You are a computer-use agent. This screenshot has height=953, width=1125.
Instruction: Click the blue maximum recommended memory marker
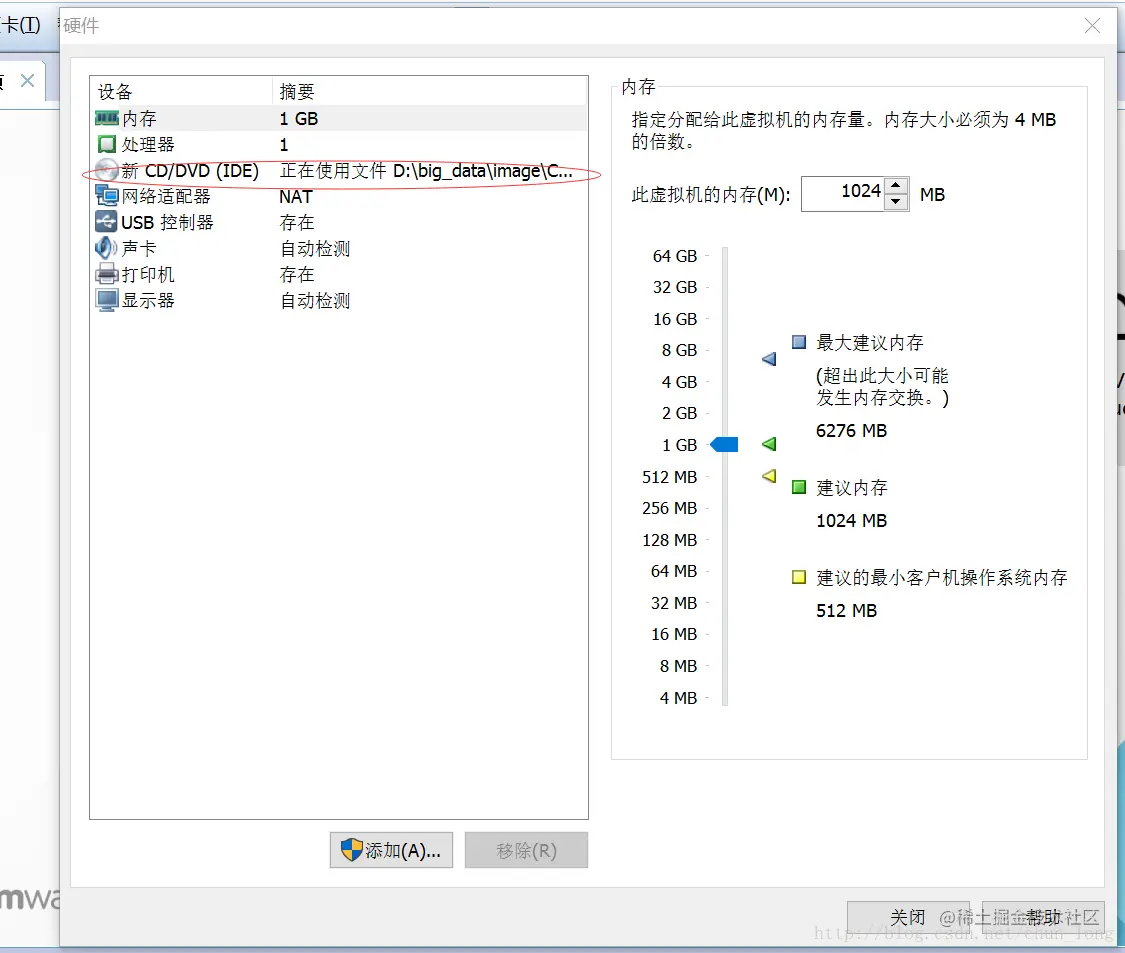point(769,359)
